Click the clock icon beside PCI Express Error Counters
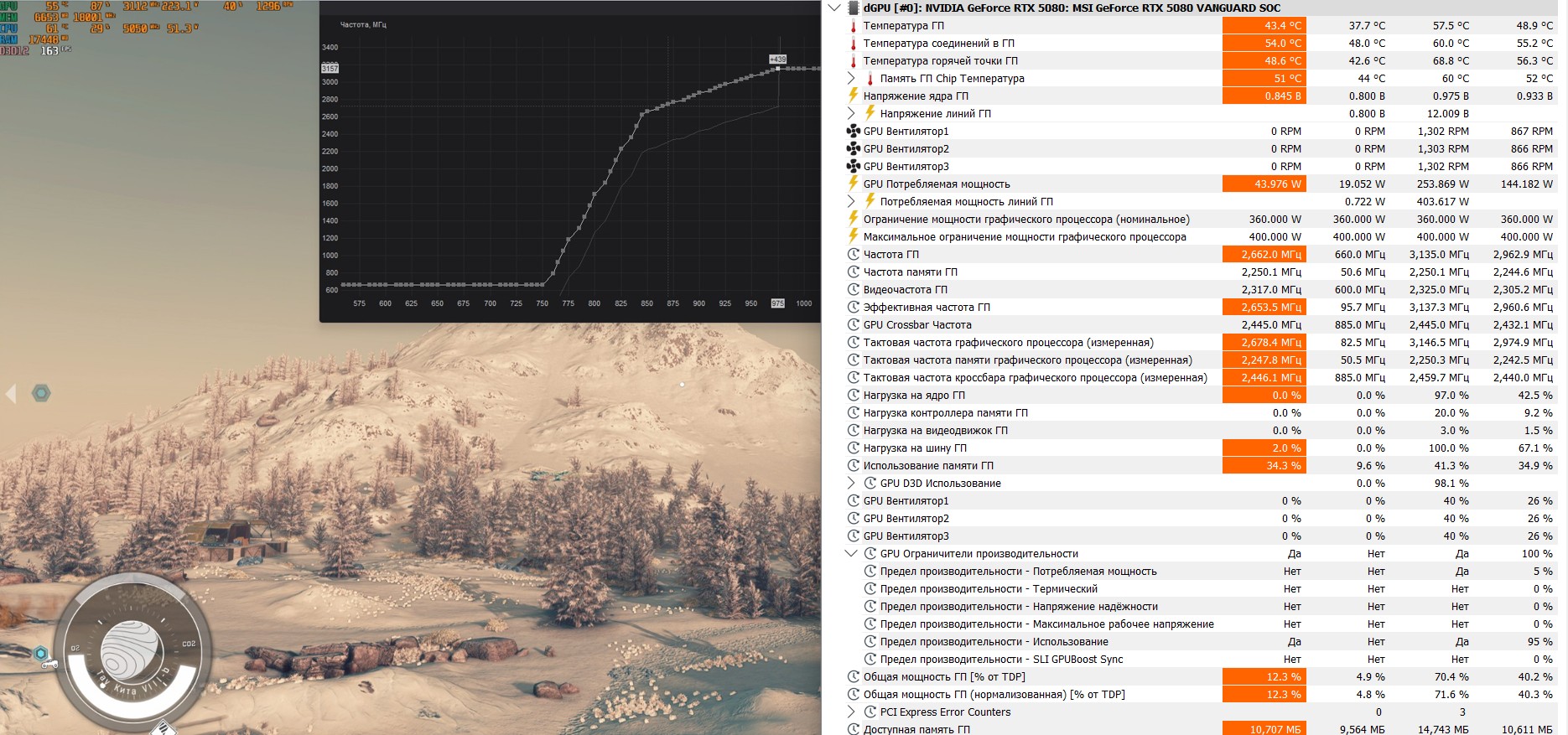This screenshot has height=735, width=1568. pos(870,712)
